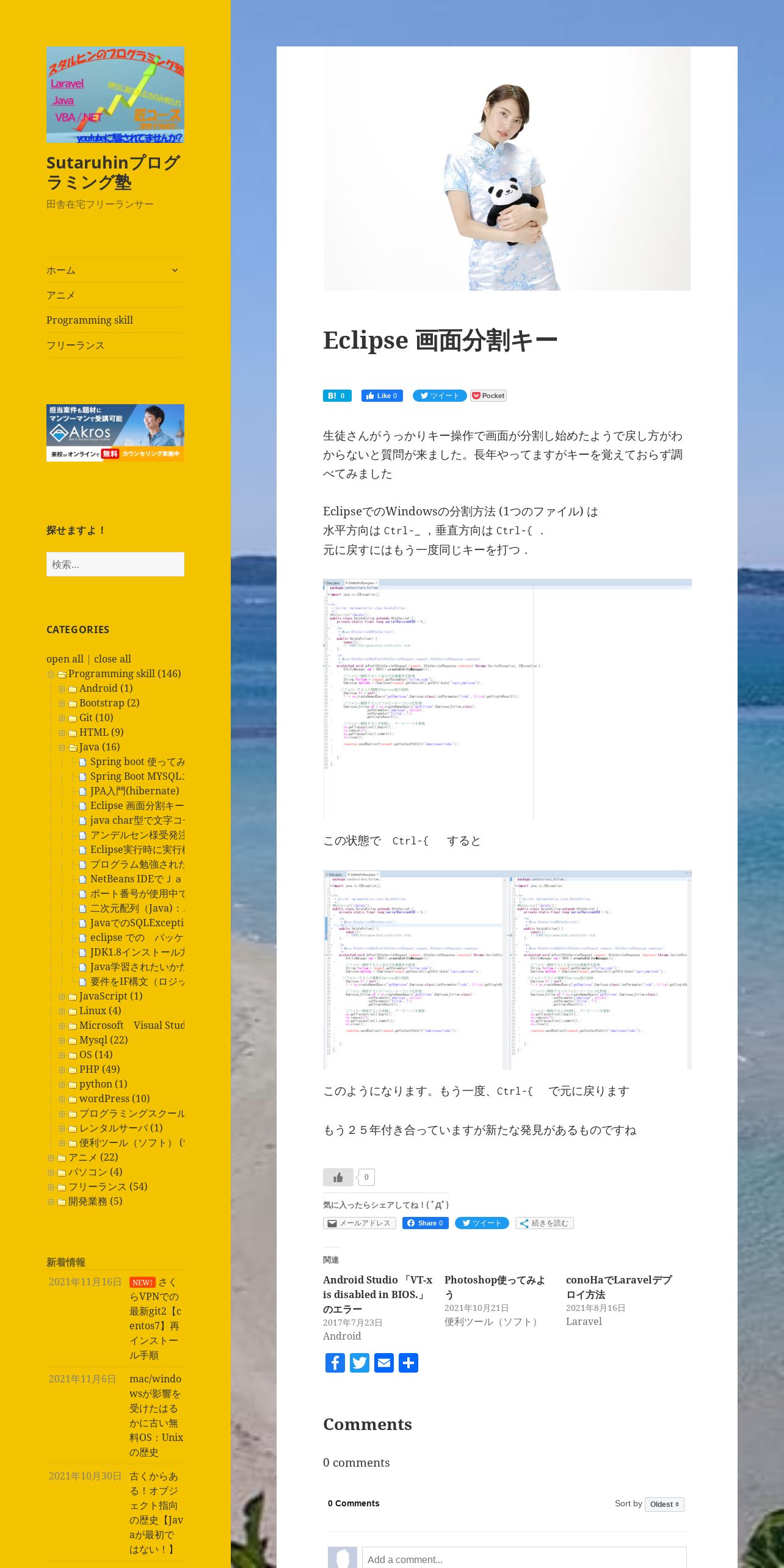Open JavaでのSQLExcepti tree post

pos(137,923)
